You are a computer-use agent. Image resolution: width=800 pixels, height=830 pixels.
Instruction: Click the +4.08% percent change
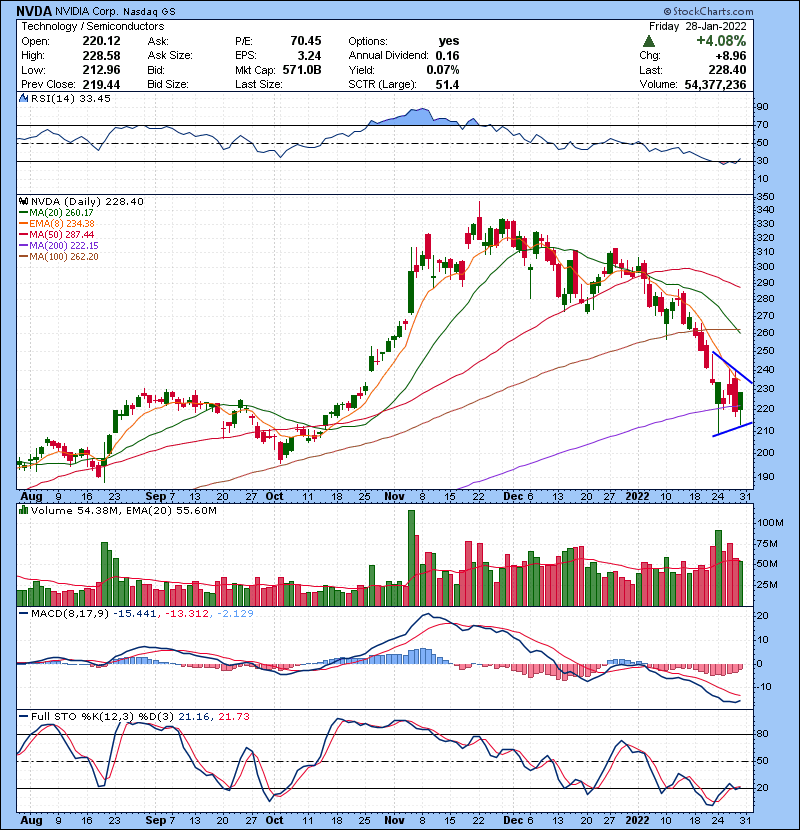coord(721,41)
